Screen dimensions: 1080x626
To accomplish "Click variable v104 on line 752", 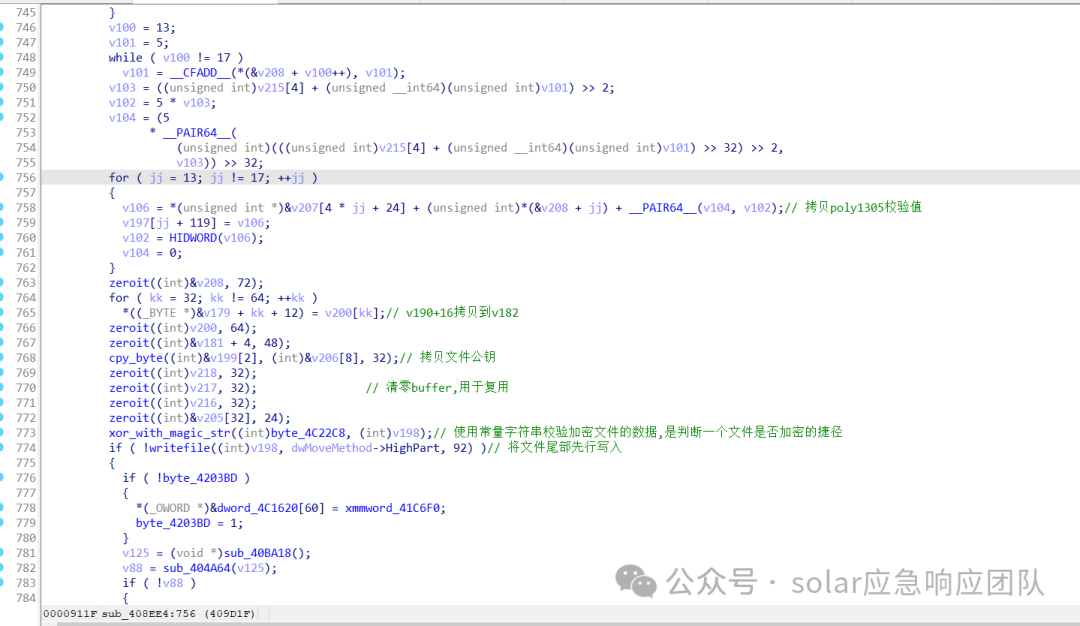I will point(122,118).
